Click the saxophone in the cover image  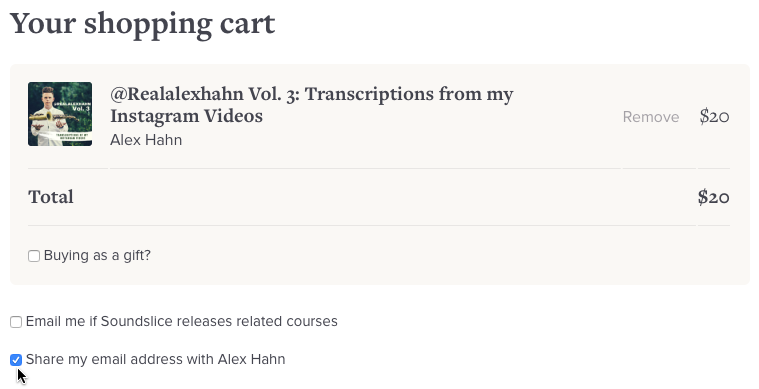[x=54, y=116]
